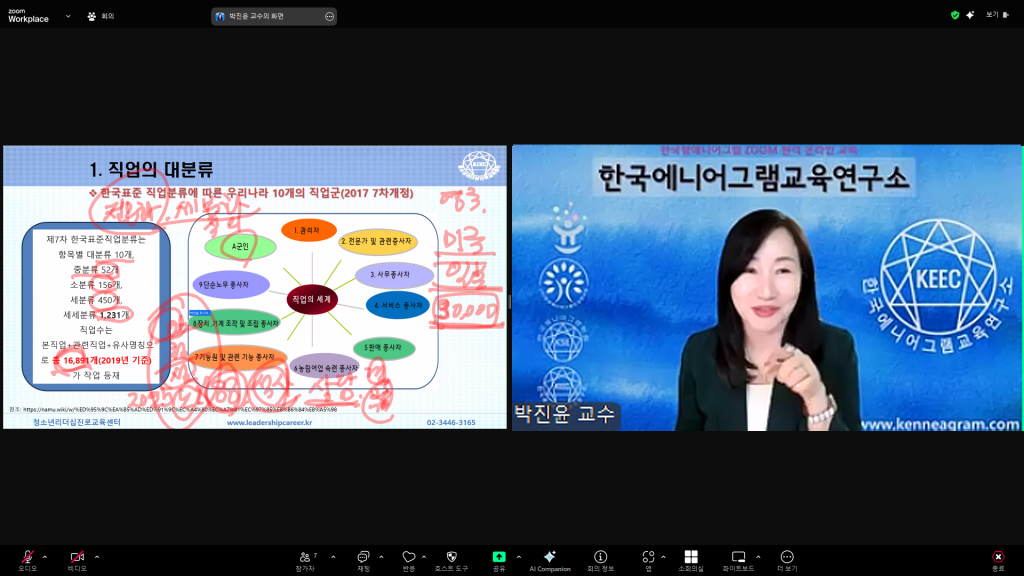The image size is (1024, 576).
Task: Click the 6 농림어업 숙련 종사자 bubble
Action: 325,368
